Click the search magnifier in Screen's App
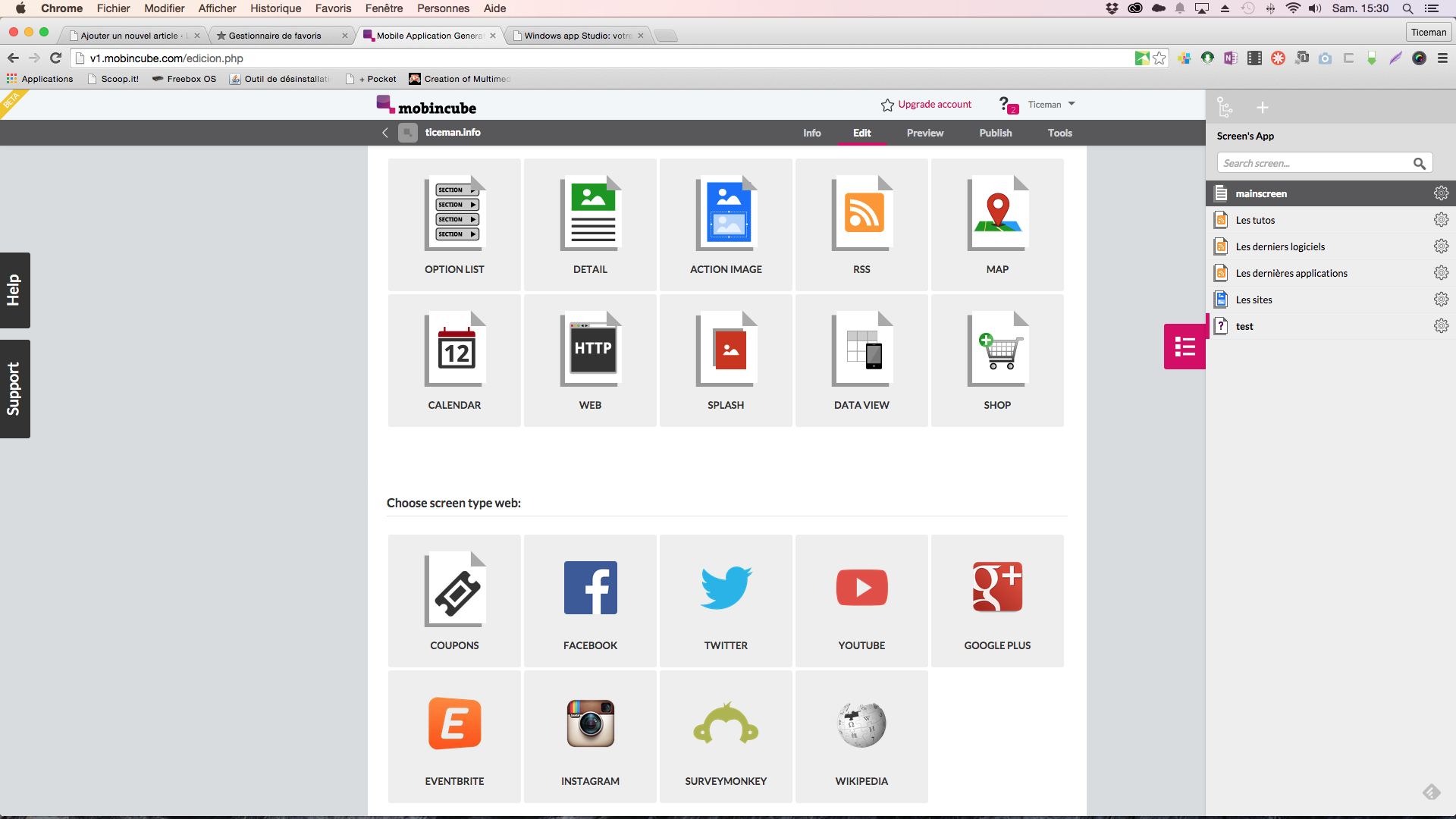The image size is (1456, 819). (1420, 163)
